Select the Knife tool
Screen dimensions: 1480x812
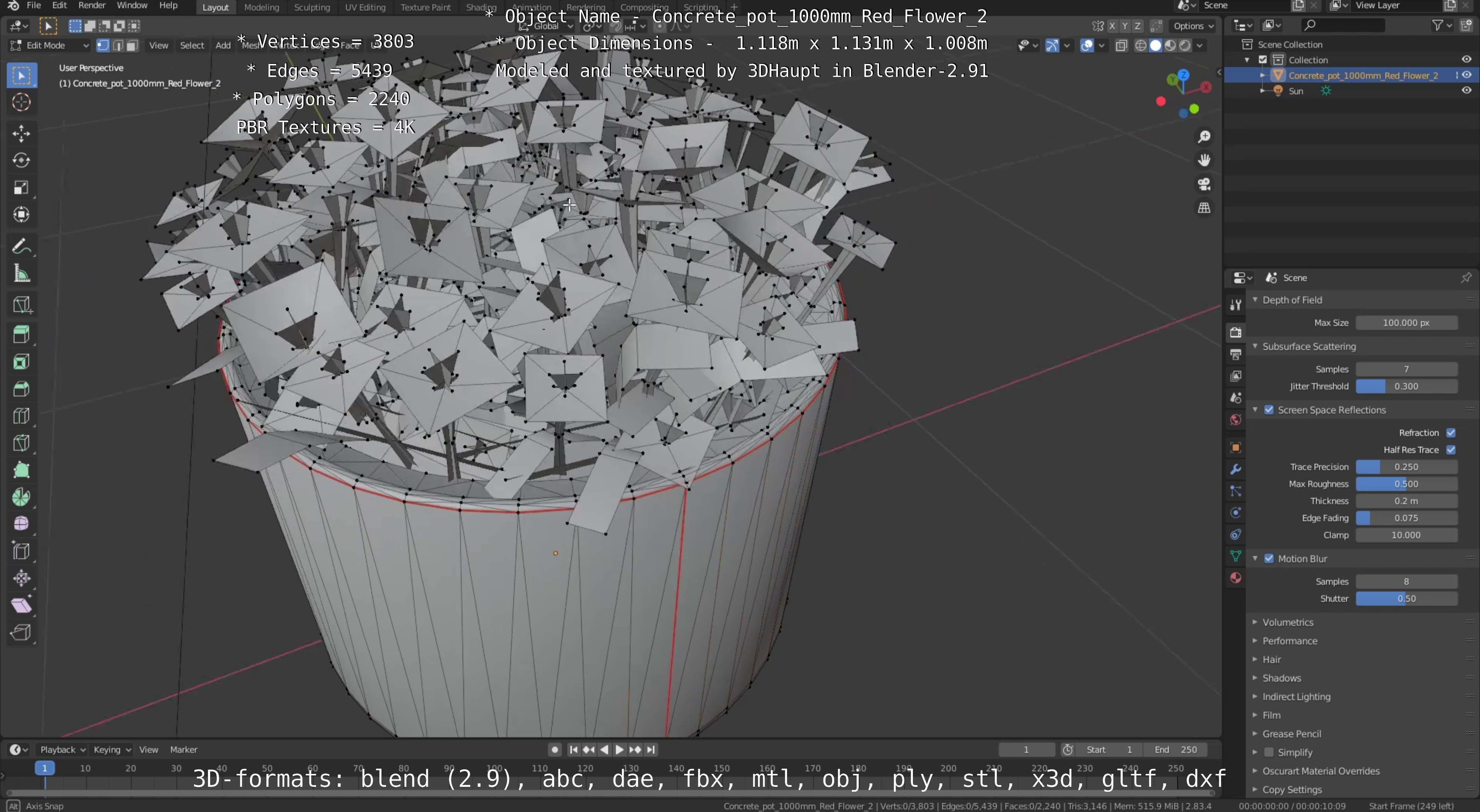pos(22,443)
